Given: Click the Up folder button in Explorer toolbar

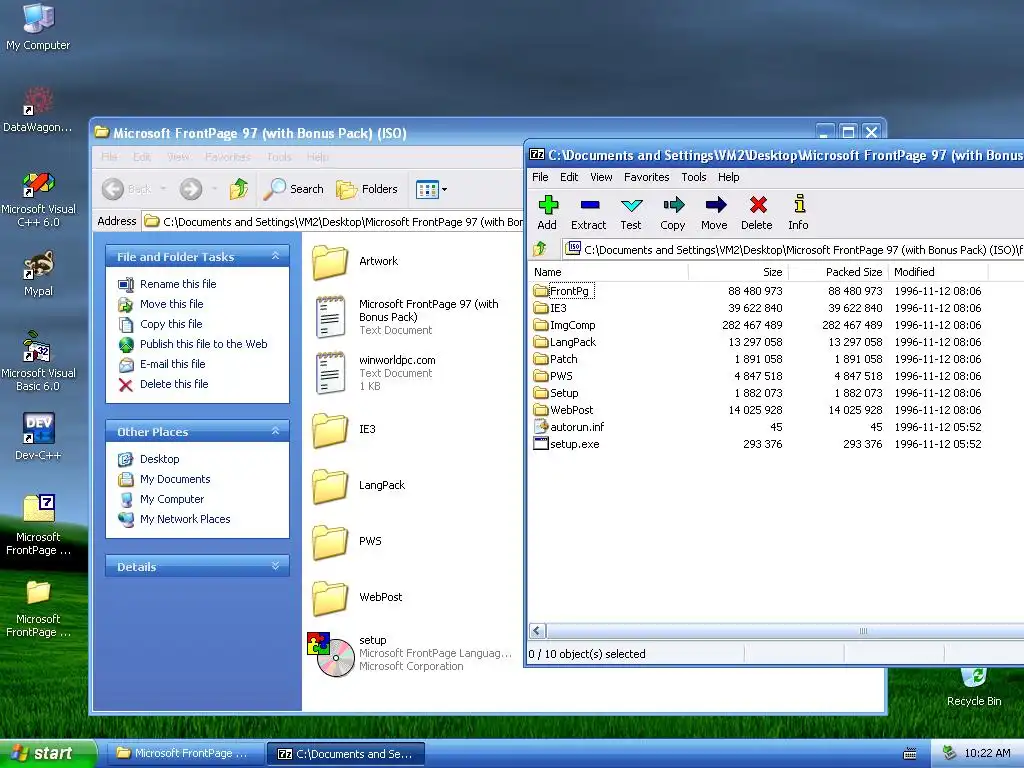Looking at the screenshot, I should (238, 189).
